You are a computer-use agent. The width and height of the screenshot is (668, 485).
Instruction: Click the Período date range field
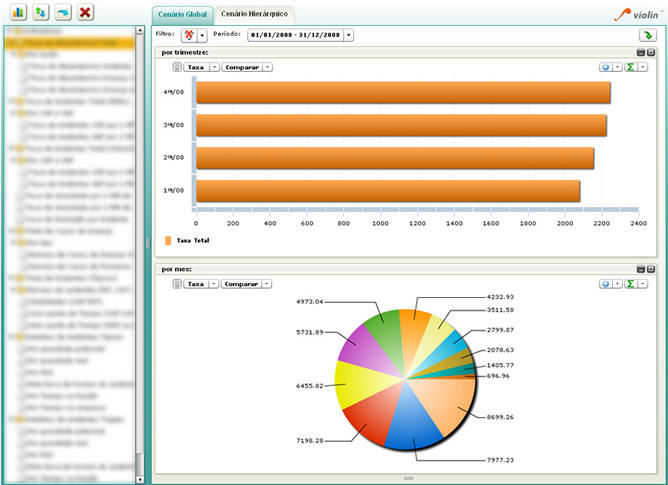pos(295,35)
